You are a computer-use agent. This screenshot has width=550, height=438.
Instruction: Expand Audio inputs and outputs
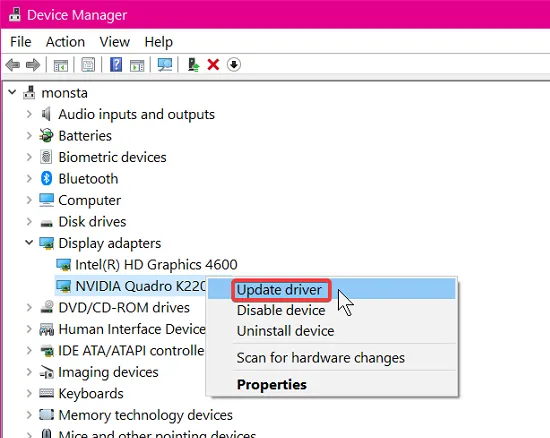point(29,114)
